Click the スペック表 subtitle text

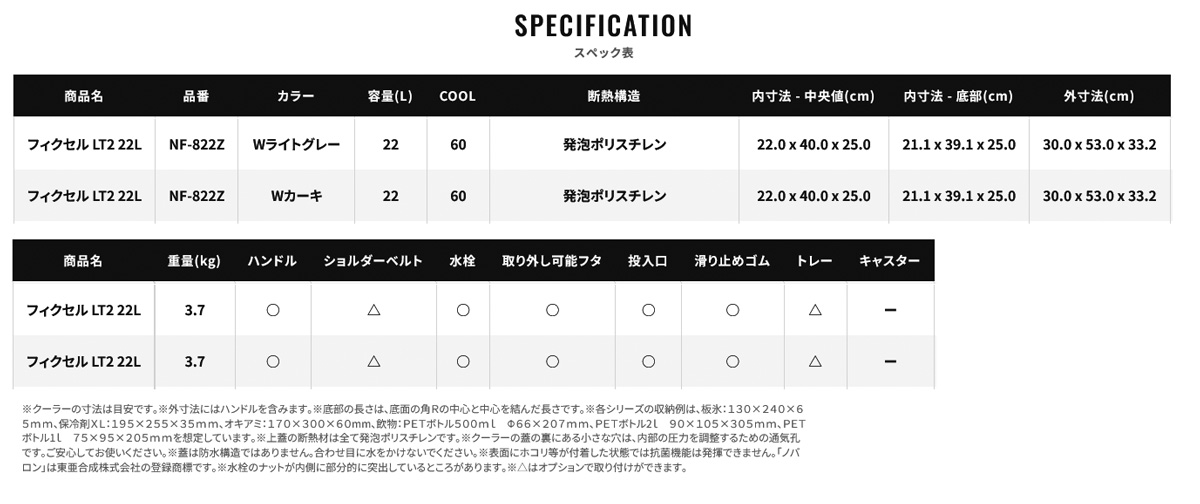604,53
